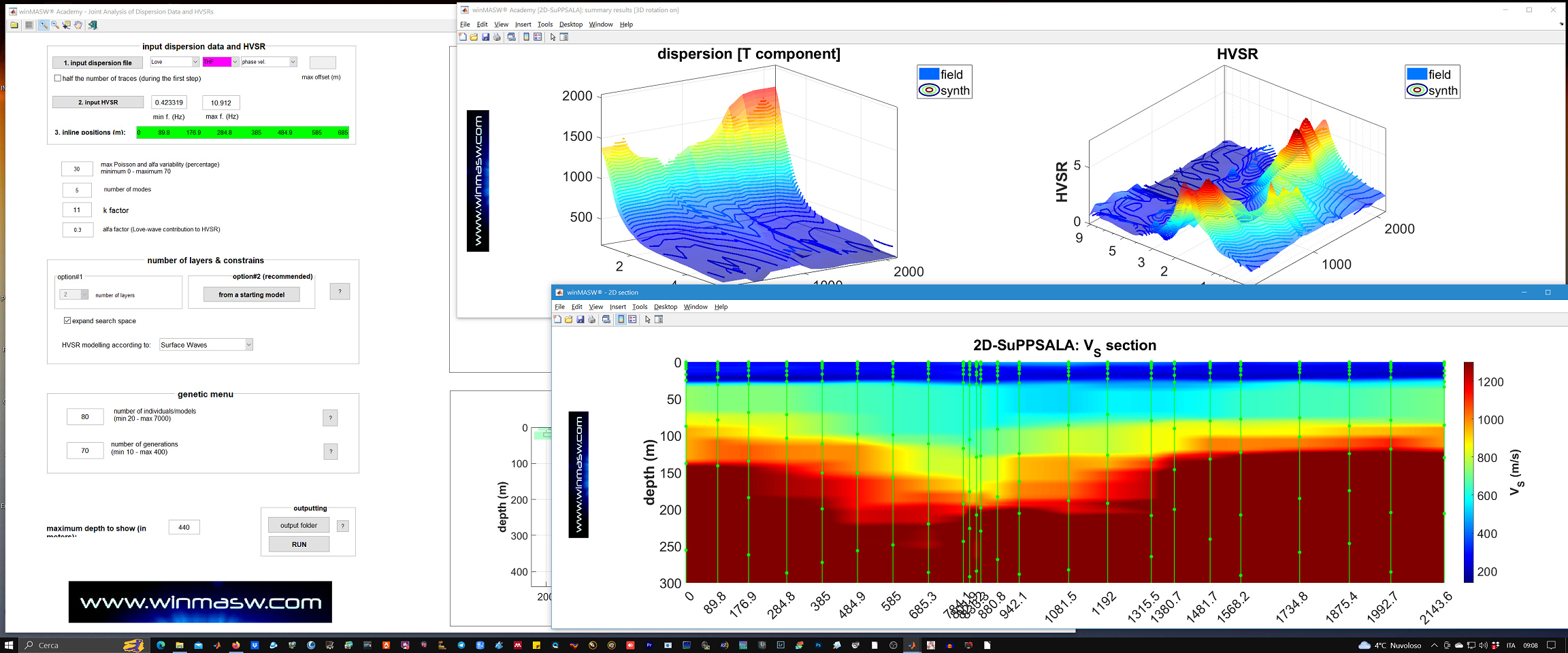The image size is (1568, 653).
Task: Open Edit menu in summary results window
Action: (x=483, y=24)
